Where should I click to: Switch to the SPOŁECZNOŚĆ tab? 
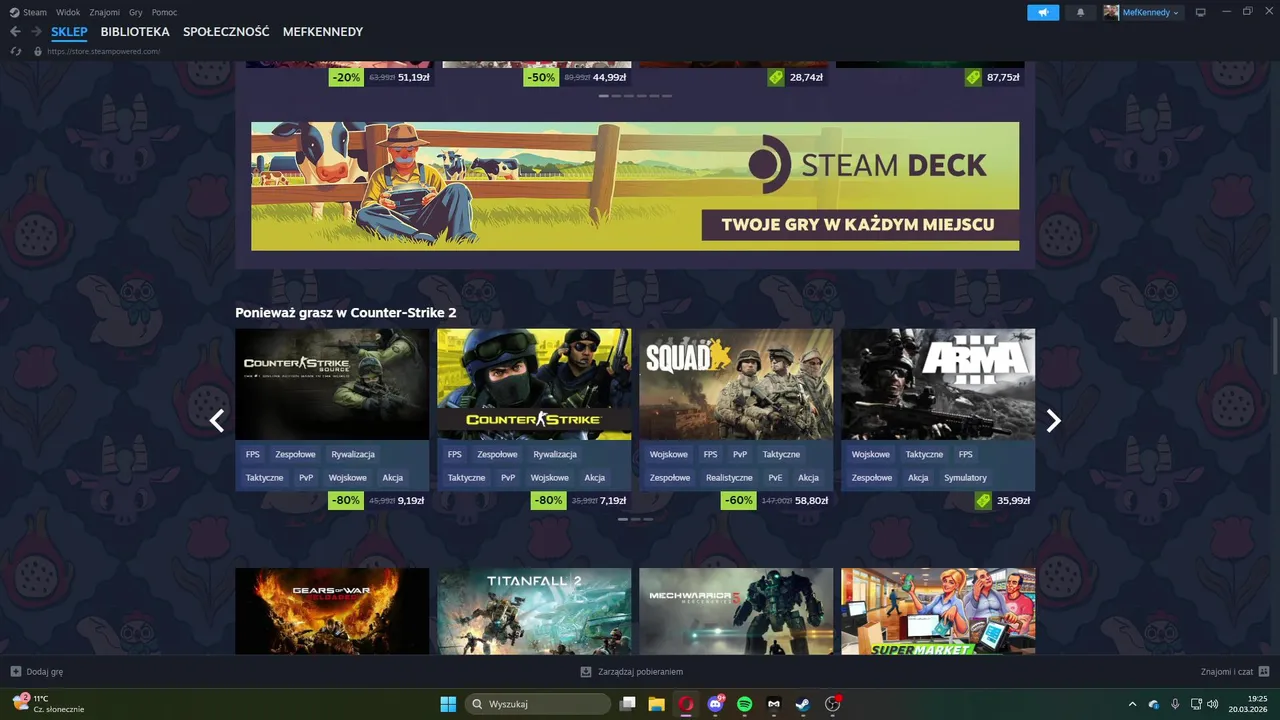click(226, 32)
